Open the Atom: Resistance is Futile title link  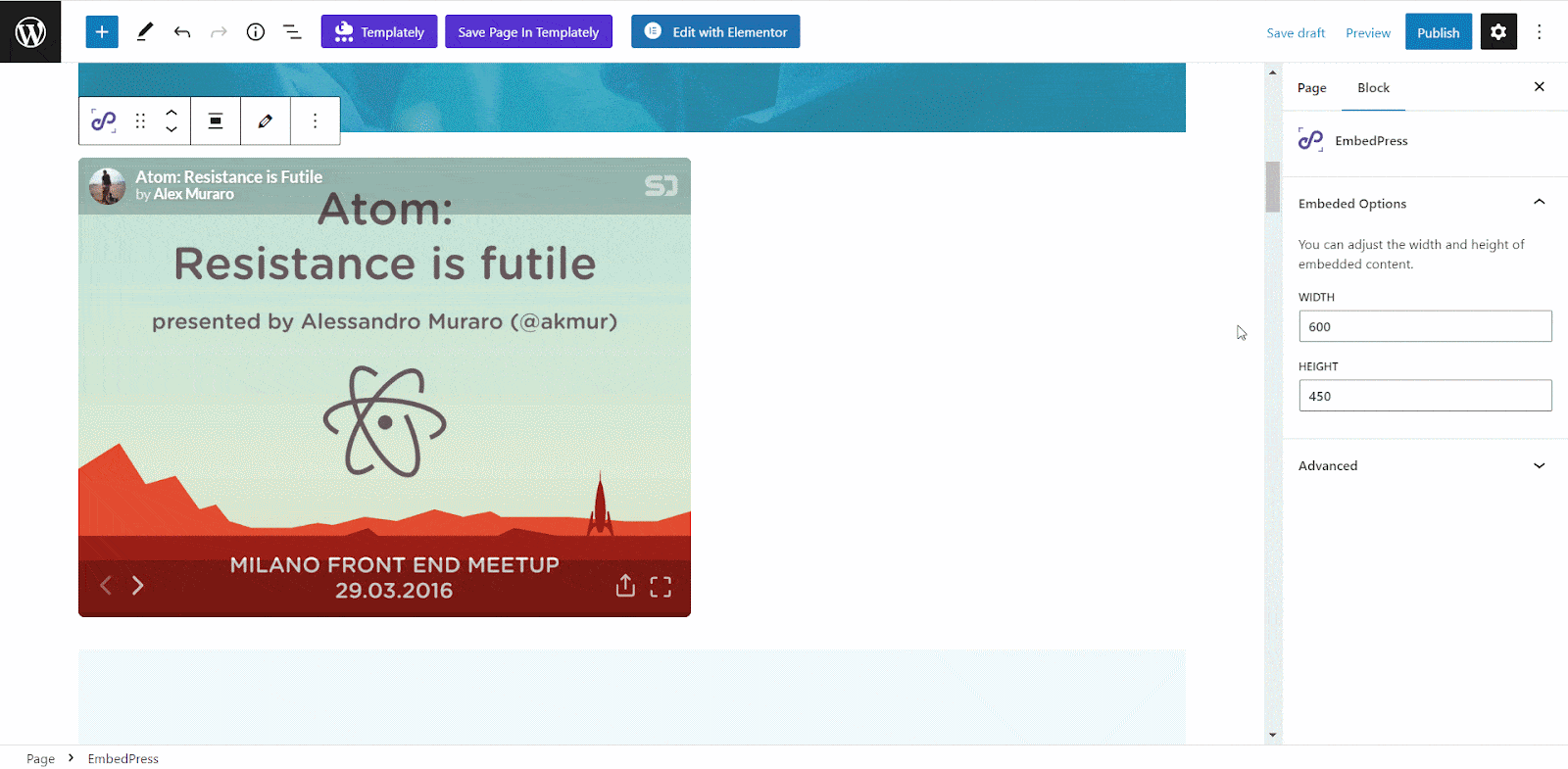[x=228, y=177]
